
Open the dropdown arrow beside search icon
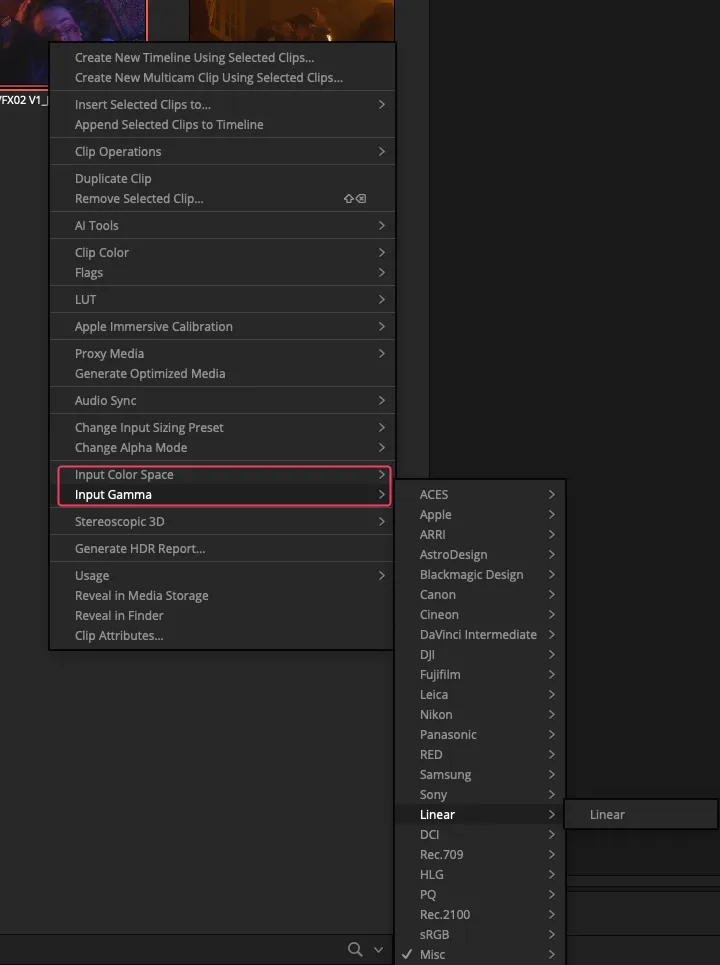[378, 950]
